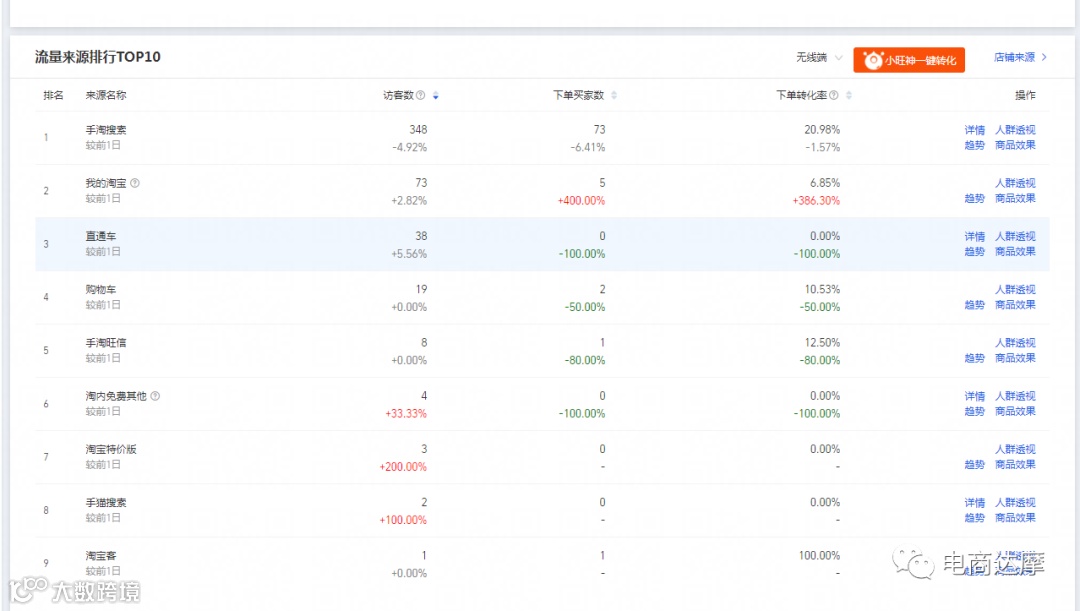
Task: Open 趋势 for 淘宝特价版 row
Action: 975,464
